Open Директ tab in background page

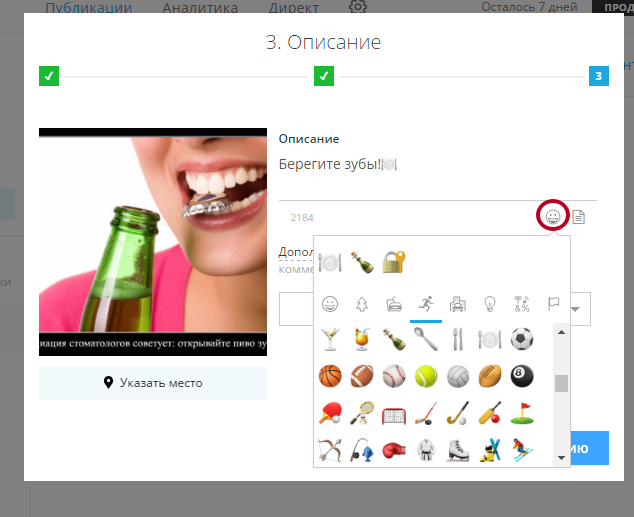294,7
